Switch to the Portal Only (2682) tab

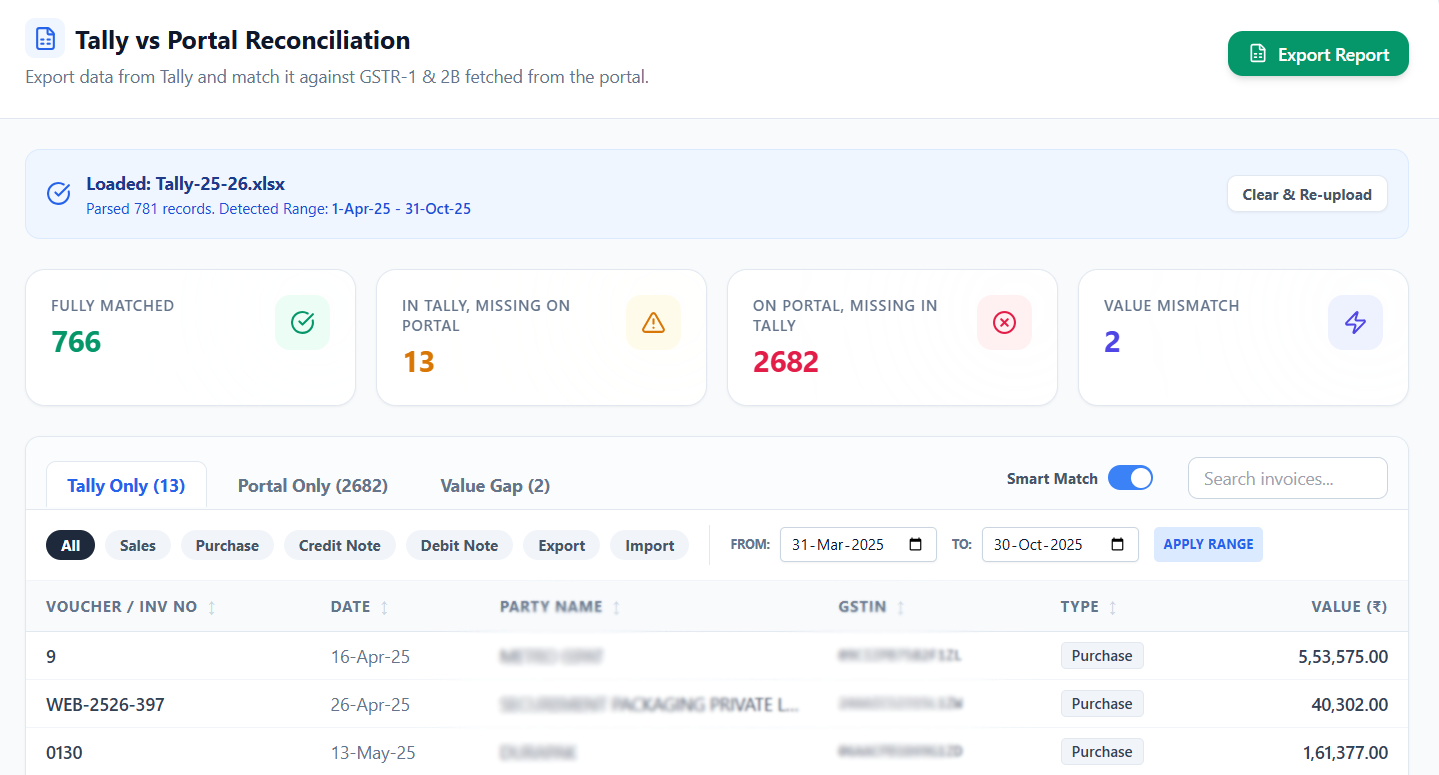click(x=312, y=485)
